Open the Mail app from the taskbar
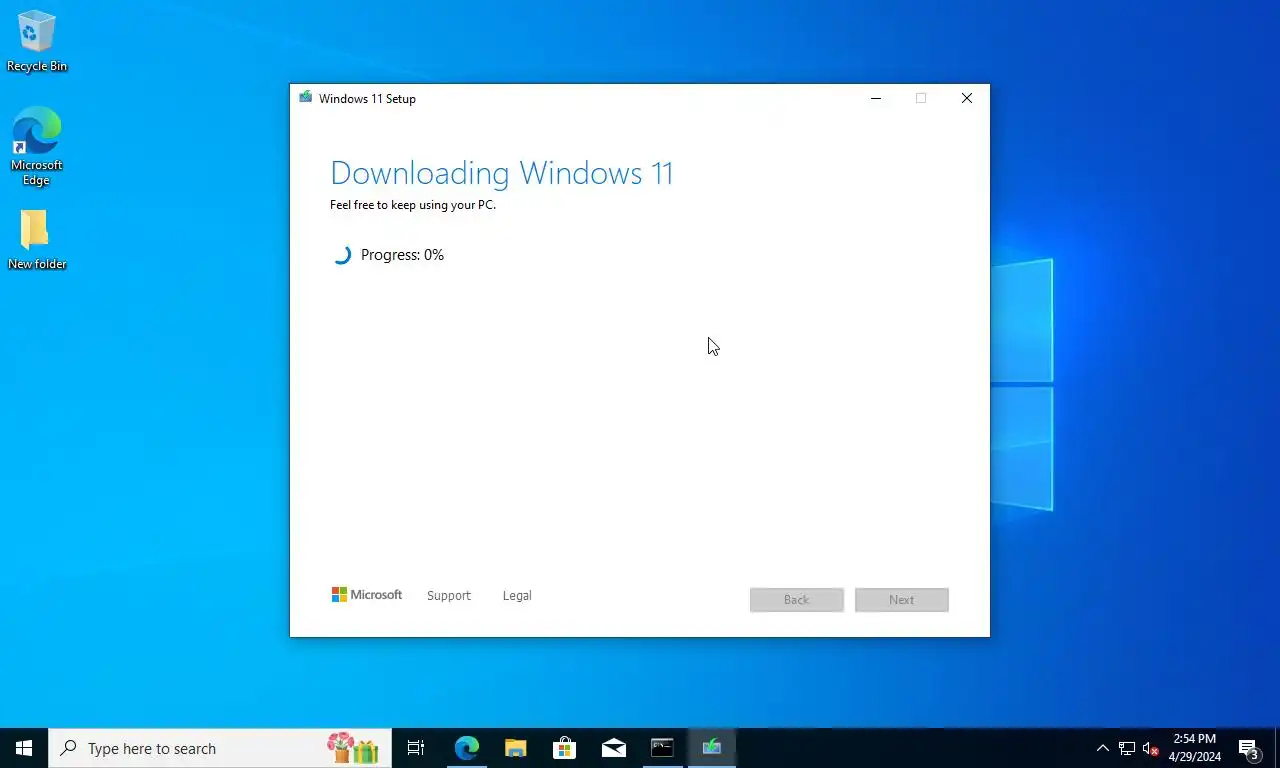 (614, 748)
